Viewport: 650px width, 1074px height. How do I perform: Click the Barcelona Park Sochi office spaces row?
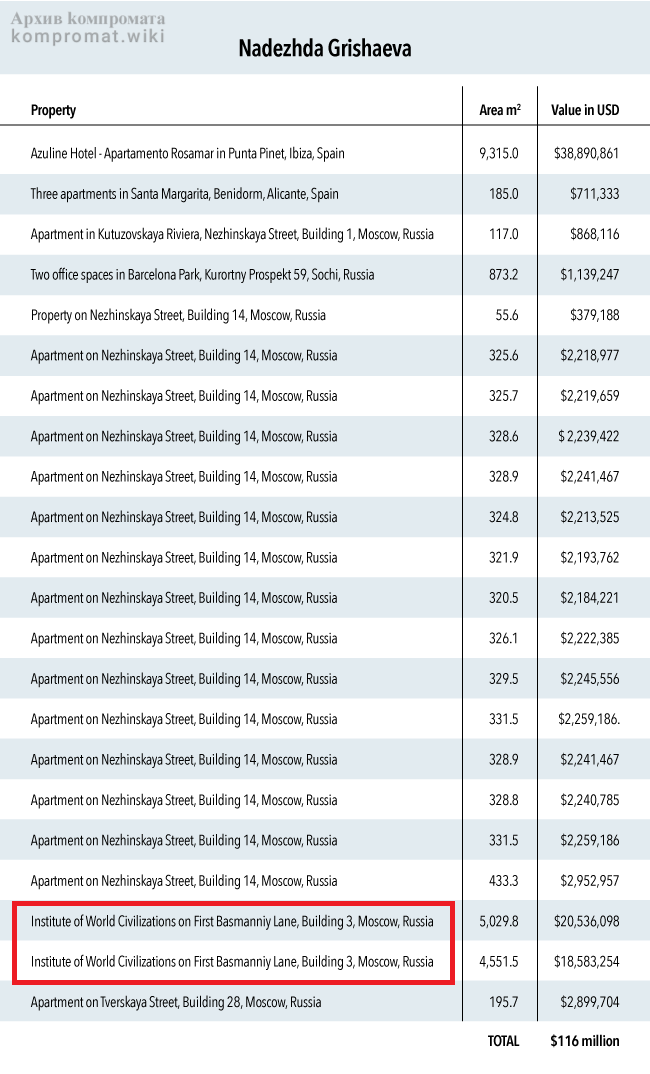(x=202, y=275)
